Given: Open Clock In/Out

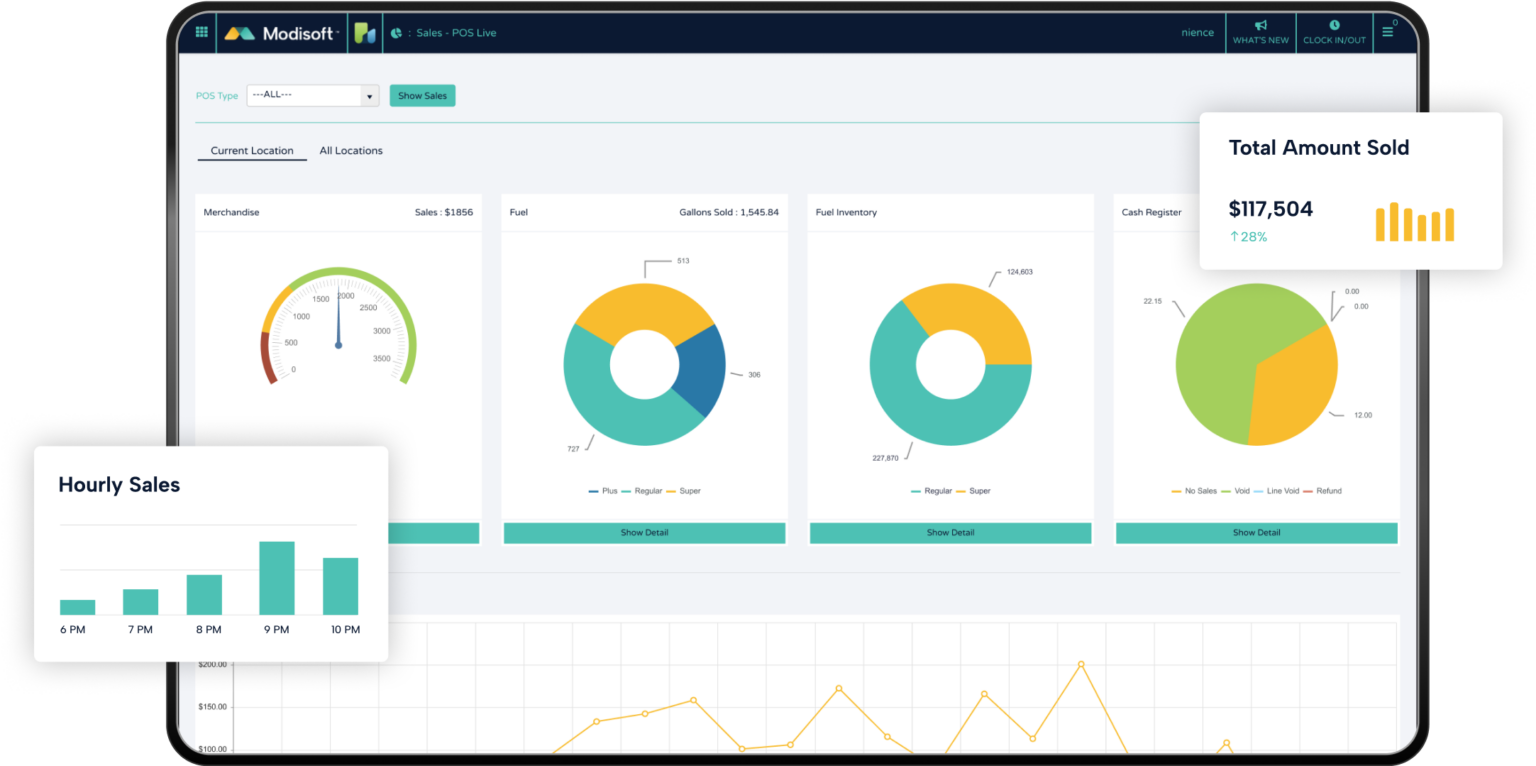Looking at the screenshot, I should (x=1334, y=32).
